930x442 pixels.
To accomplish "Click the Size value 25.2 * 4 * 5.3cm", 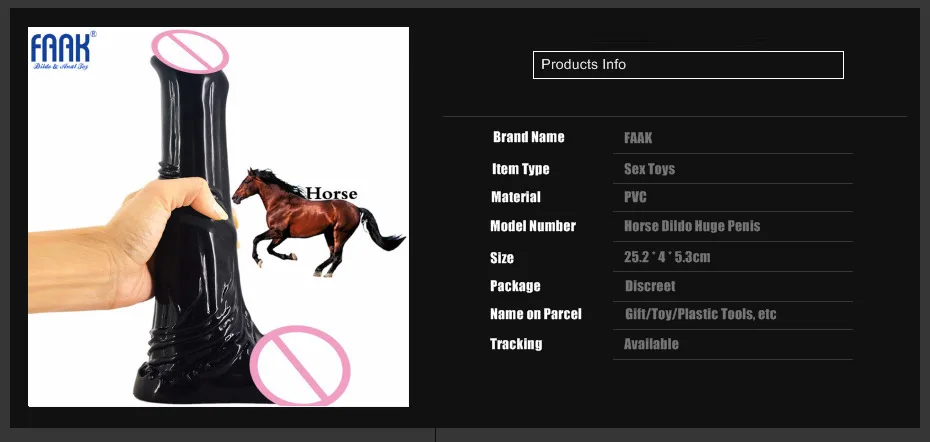I will (x=667, y=257).
